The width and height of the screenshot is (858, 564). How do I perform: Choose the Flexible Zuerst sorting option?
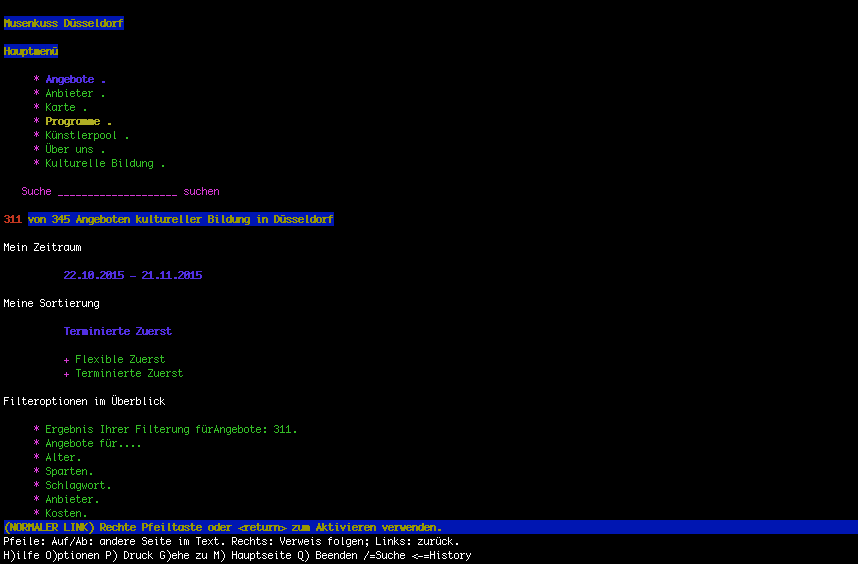point(120,359)
